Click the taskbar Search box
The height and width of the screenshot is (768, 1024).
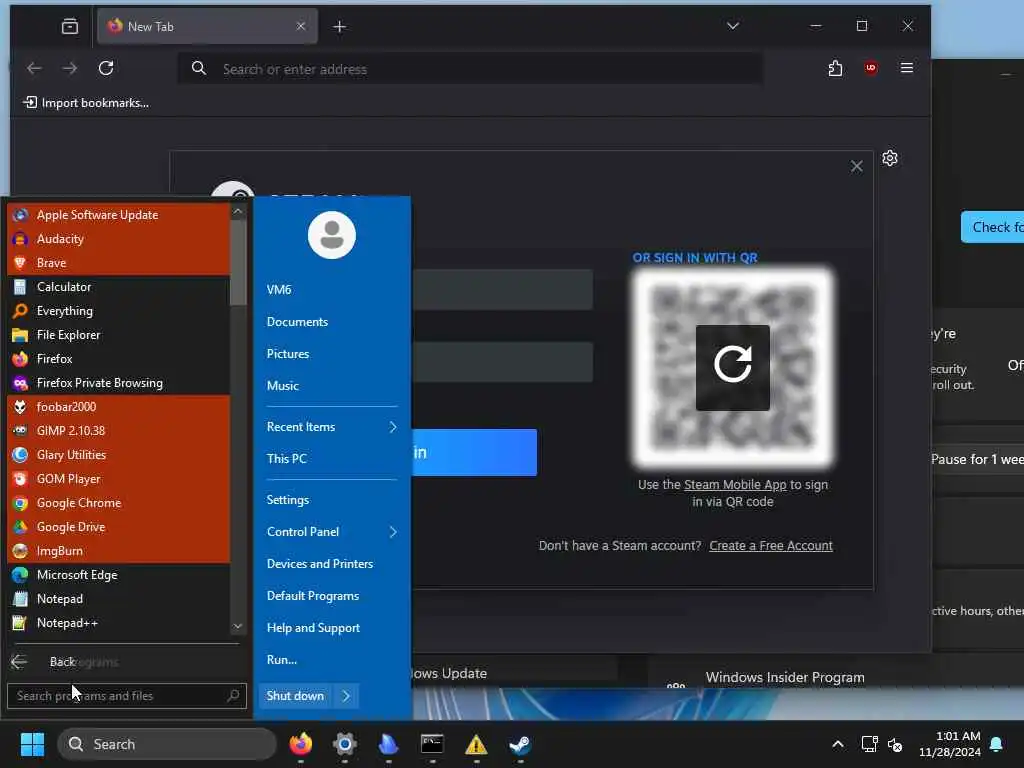[x=167, y=744]
